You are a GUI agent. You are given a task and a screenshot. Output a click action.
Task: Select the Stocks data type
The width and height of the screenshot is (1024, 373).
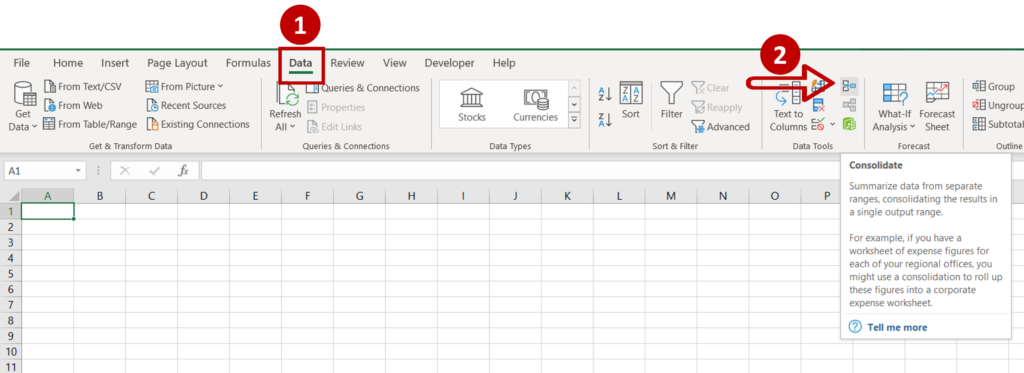[472, 105]
